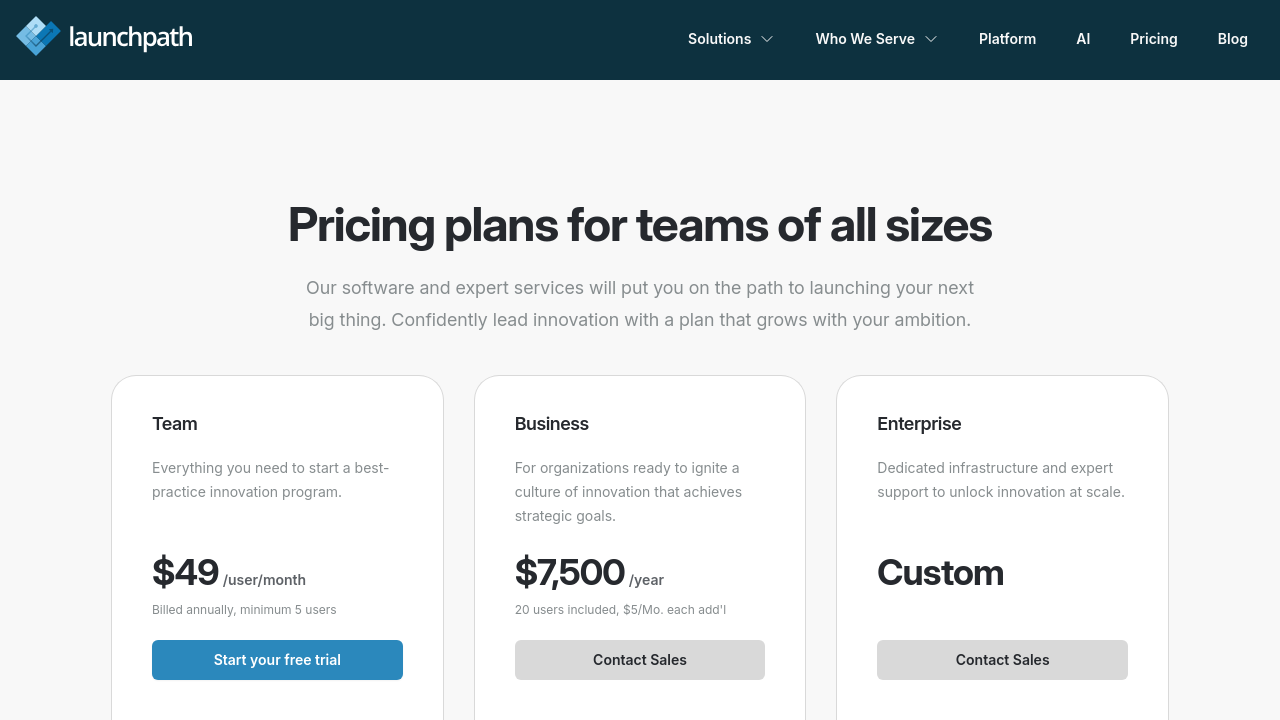The width and height of the screenshot is (1280, 720).
Task: Select Pricing in the top navigation
Action: pyautogui.click(x=1153, y=39)
